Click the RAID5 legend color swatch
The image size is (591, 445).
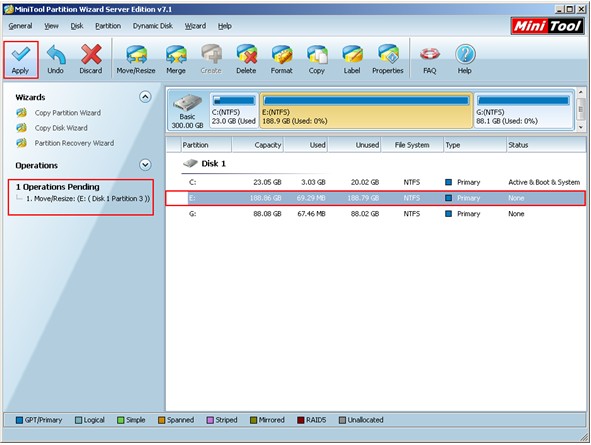(301, 420)
